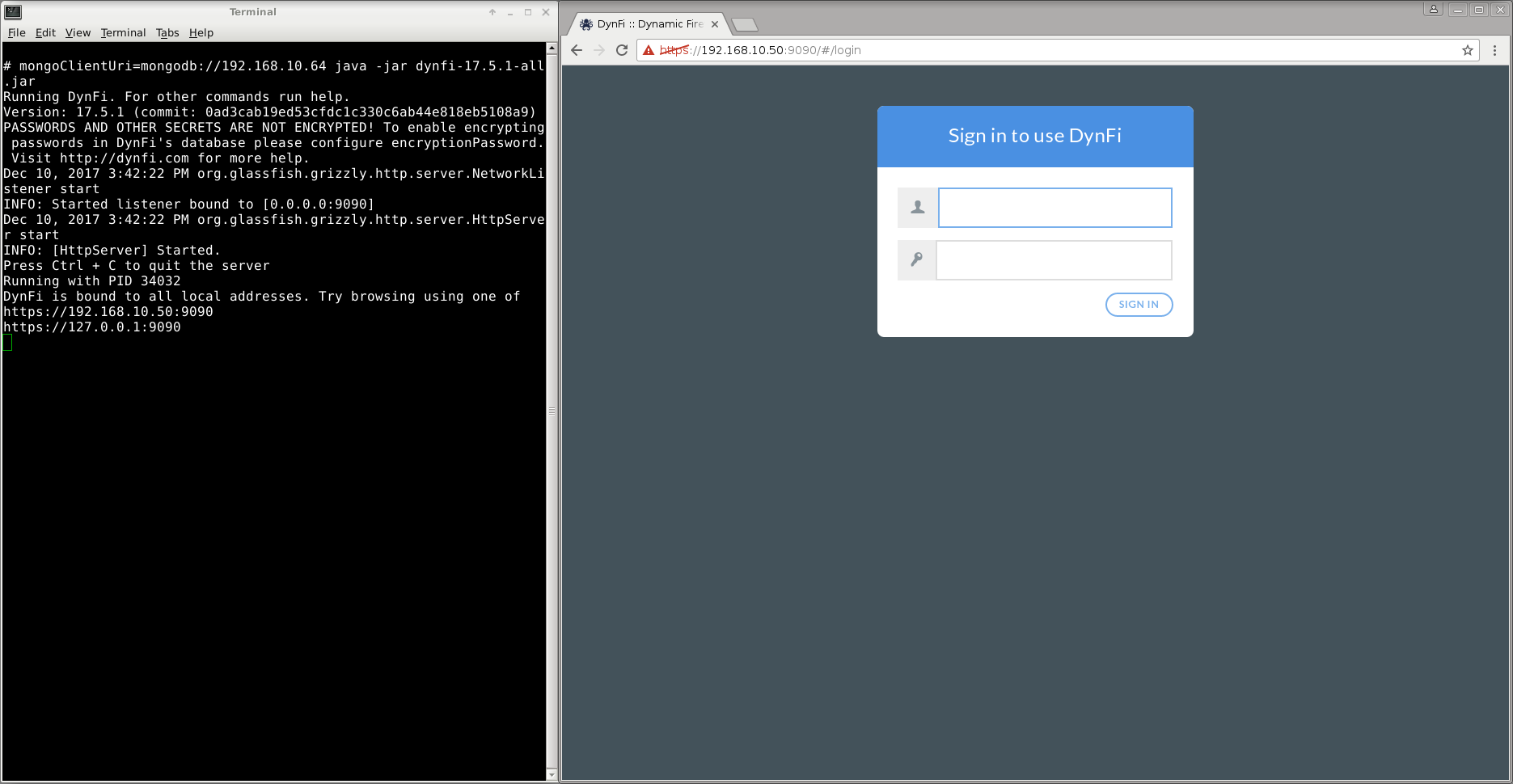Screen dimensions: 1513x784
Task: Click the Terminal window icon in title bar
Action: 13,12
